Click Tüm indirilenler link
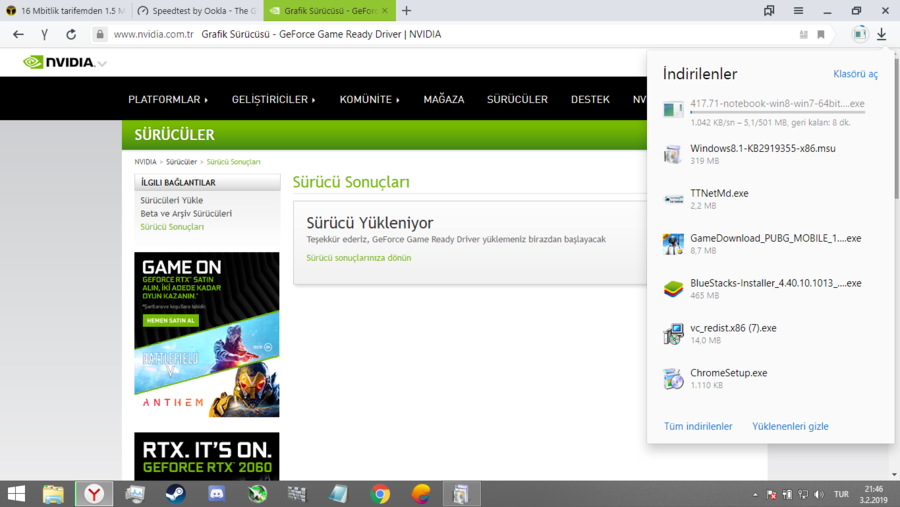Screen dimensions: 900x507 (x=698, y=426)
